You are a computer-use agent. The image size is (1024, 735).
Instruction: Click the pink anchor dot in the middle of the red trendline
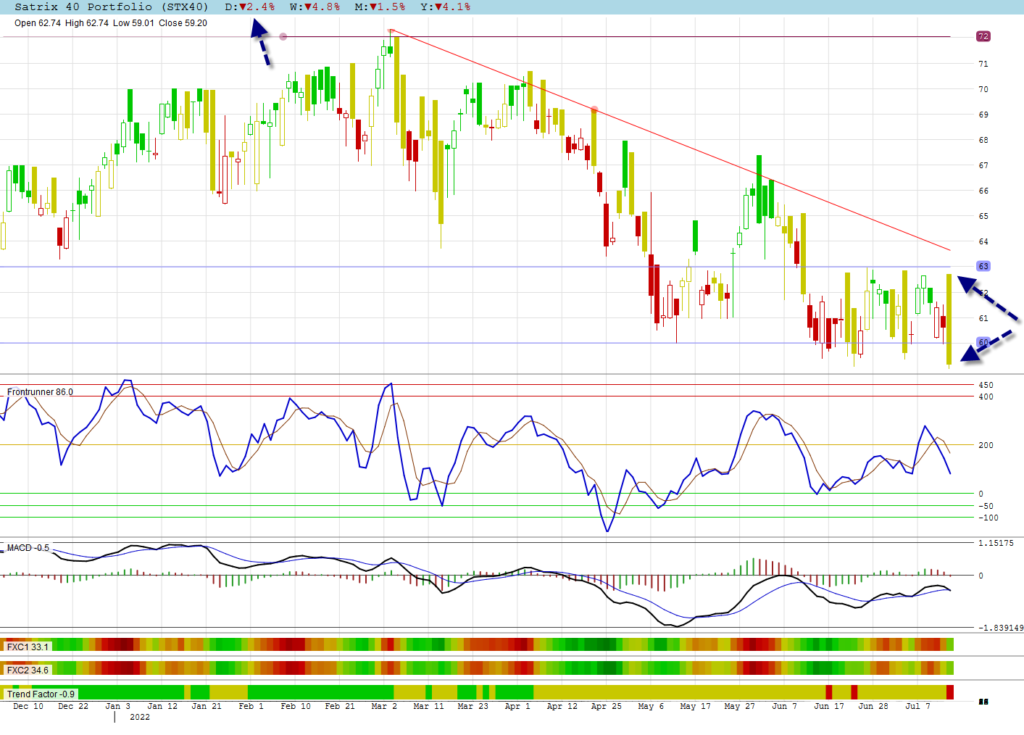pyautogui.click(x=594, y=110)
